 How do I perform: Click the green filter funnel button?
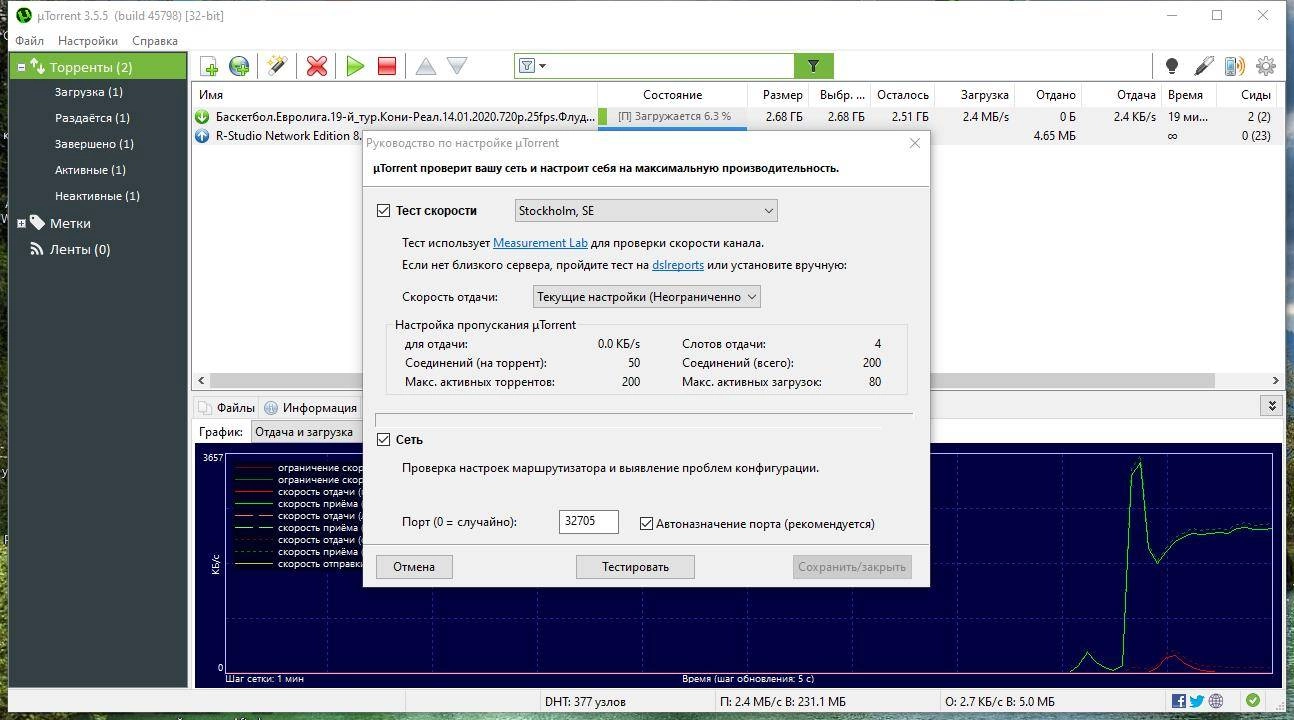tap(814, 66)
